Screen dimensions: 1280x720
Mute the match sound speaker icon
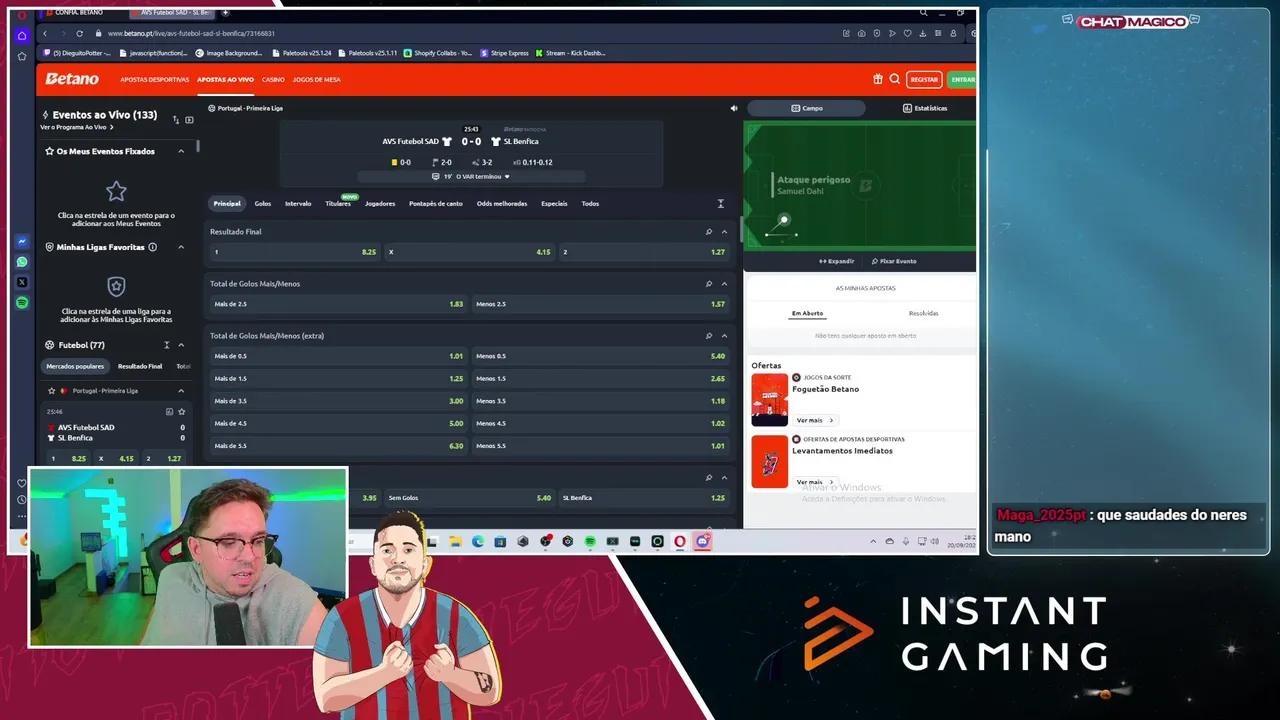(x=733, y=108)
